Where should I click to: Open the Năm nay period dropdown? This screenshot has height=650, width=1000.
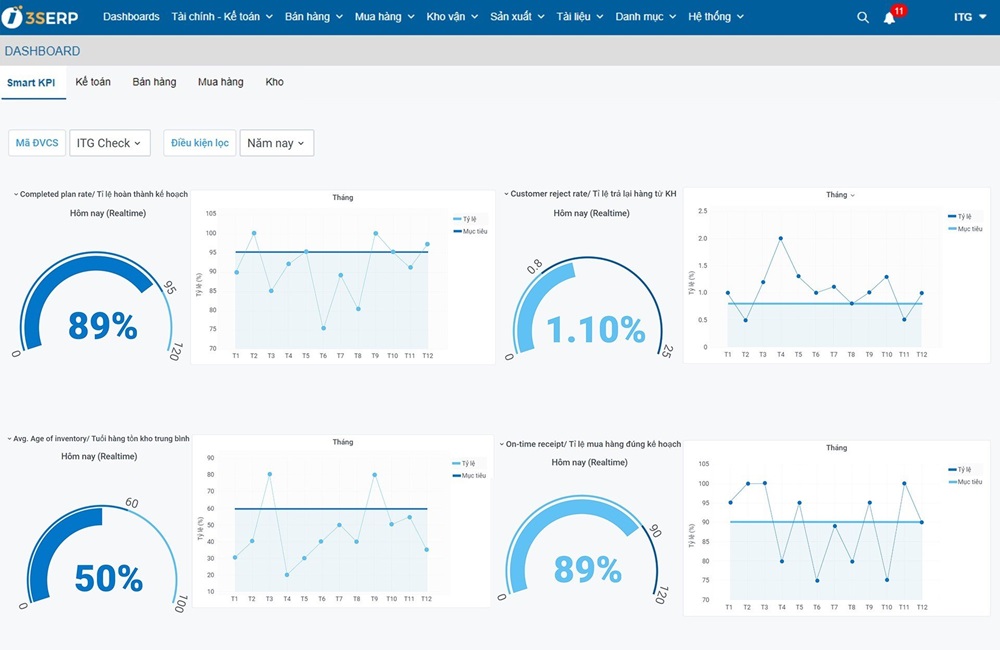tap(276, 142)
